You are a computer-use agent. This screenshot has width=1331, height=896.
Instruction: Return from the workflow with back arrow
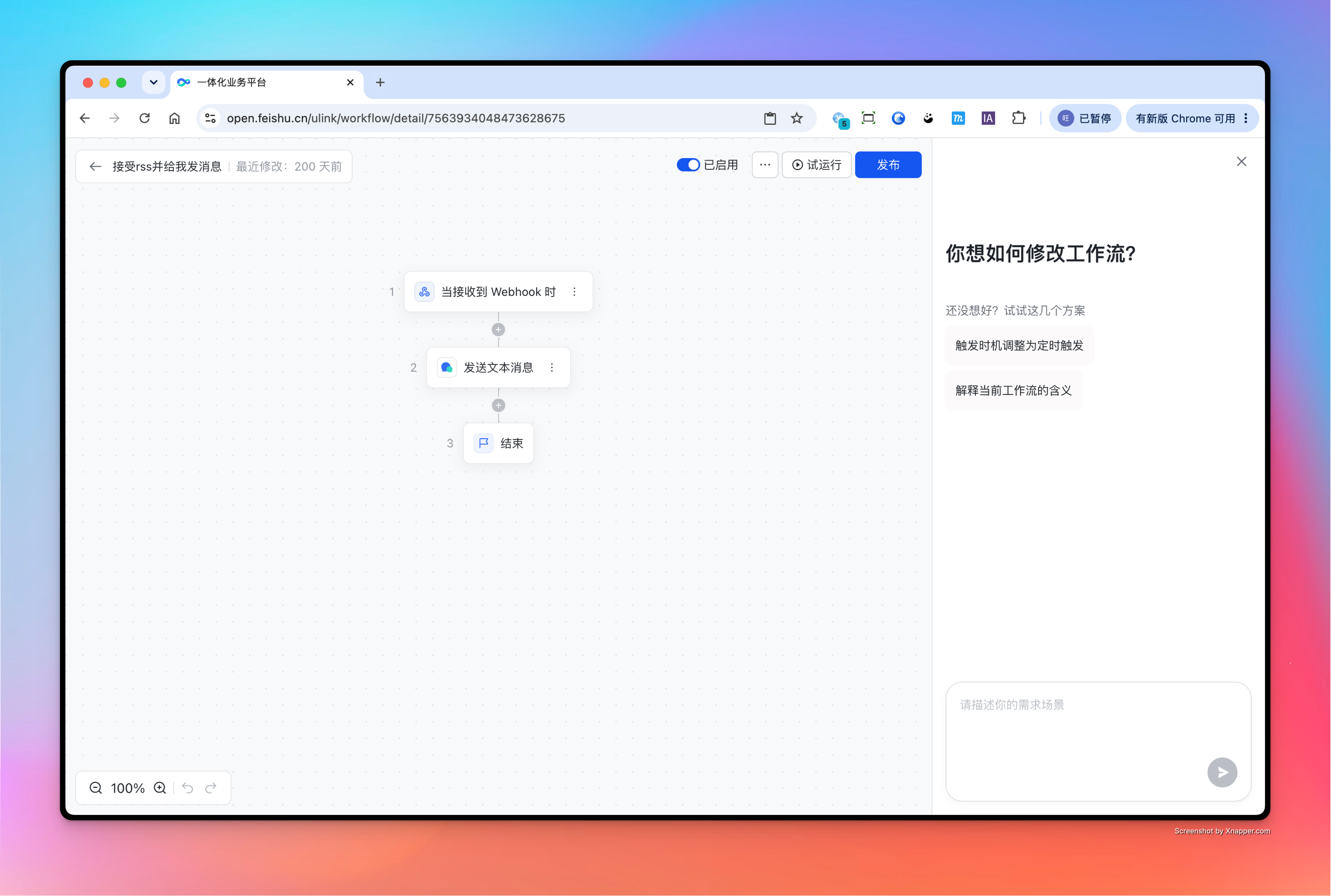95,166
